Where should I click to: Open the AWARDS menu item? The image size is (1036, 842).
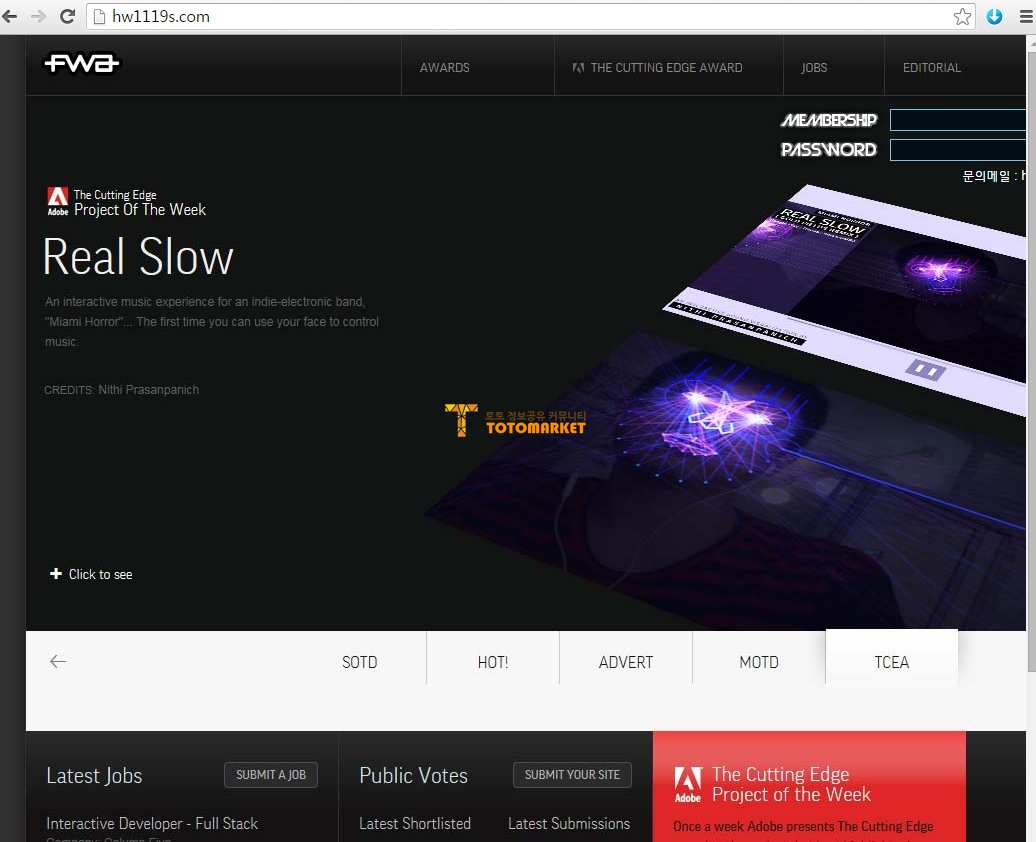(x=445, y=67)
